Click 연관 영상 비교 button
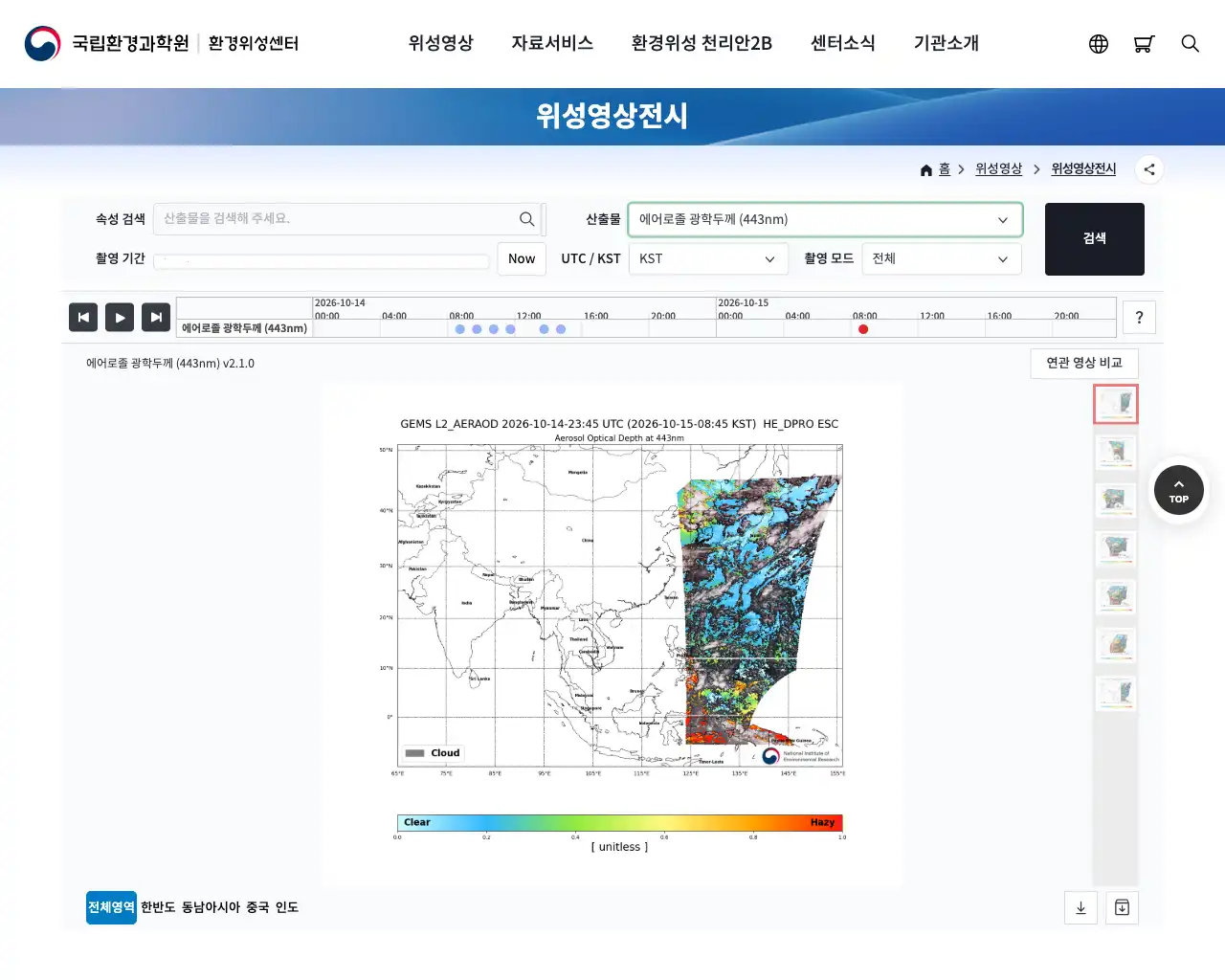 coord(1084,364)
